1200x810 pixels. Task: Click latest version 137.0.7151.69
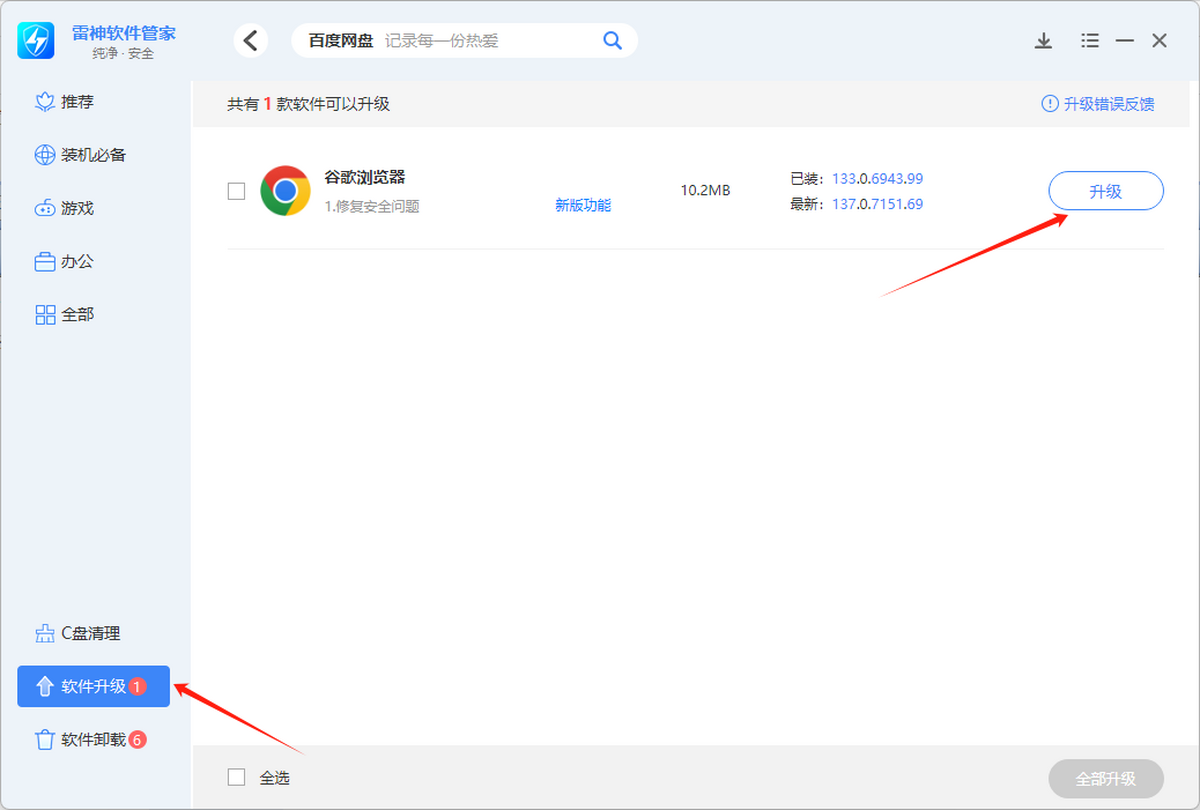(877, 204)
